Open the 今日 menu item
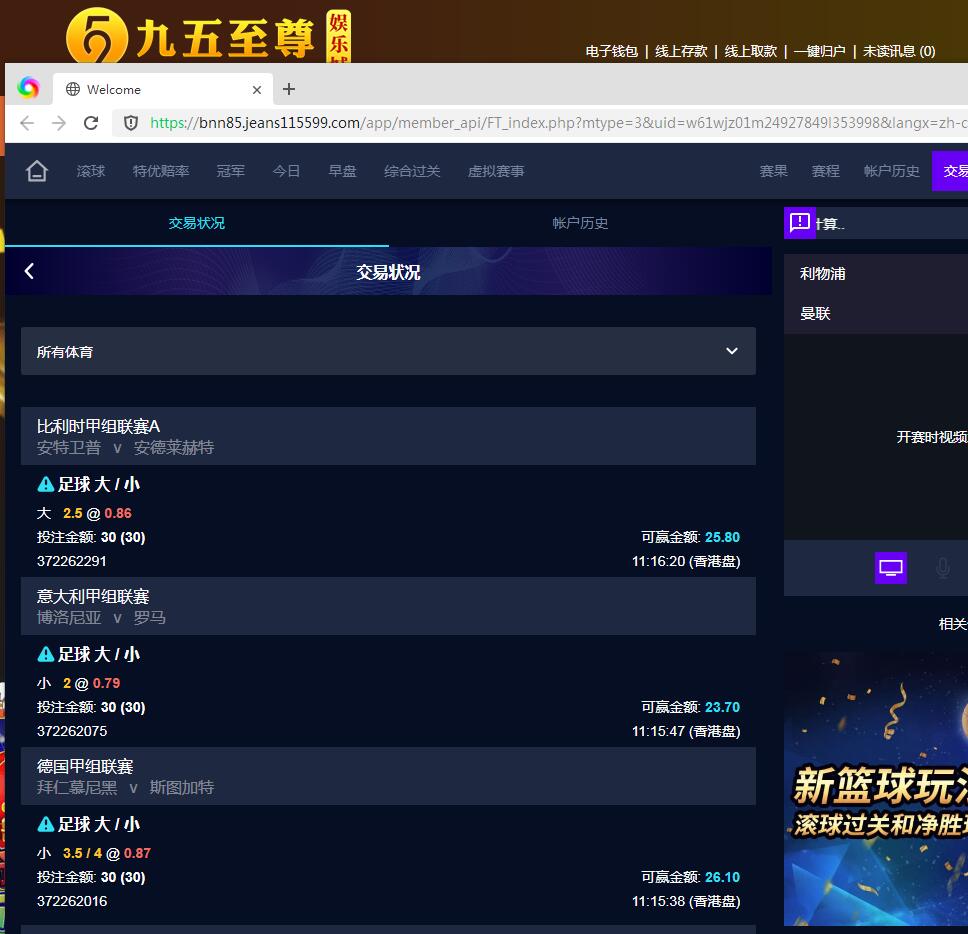This screenshot has height=934, width=968. pos(286,171)
